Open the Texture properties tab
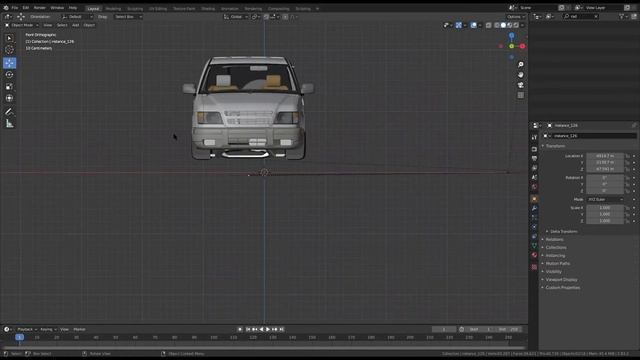 tap(534, 267)
